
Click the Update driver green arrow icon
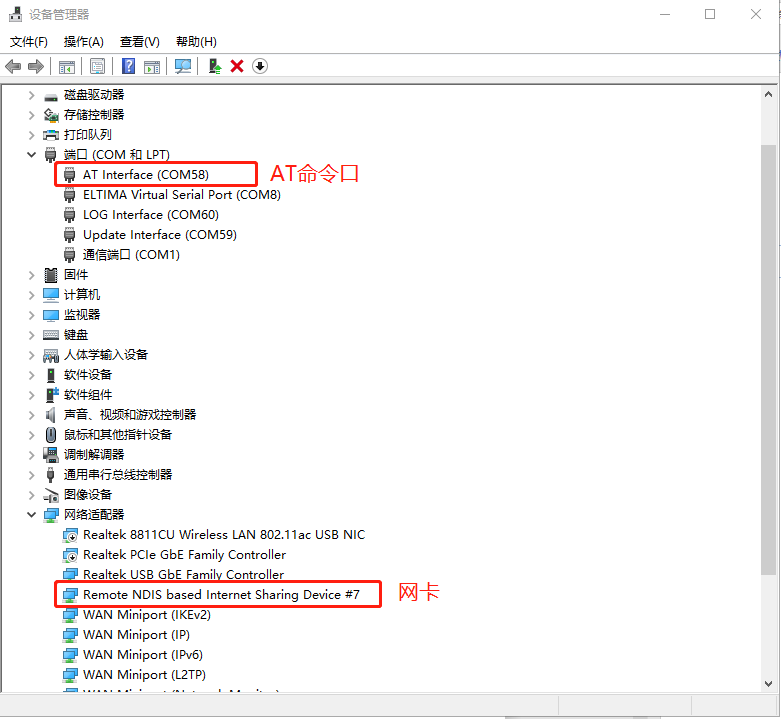214,66
